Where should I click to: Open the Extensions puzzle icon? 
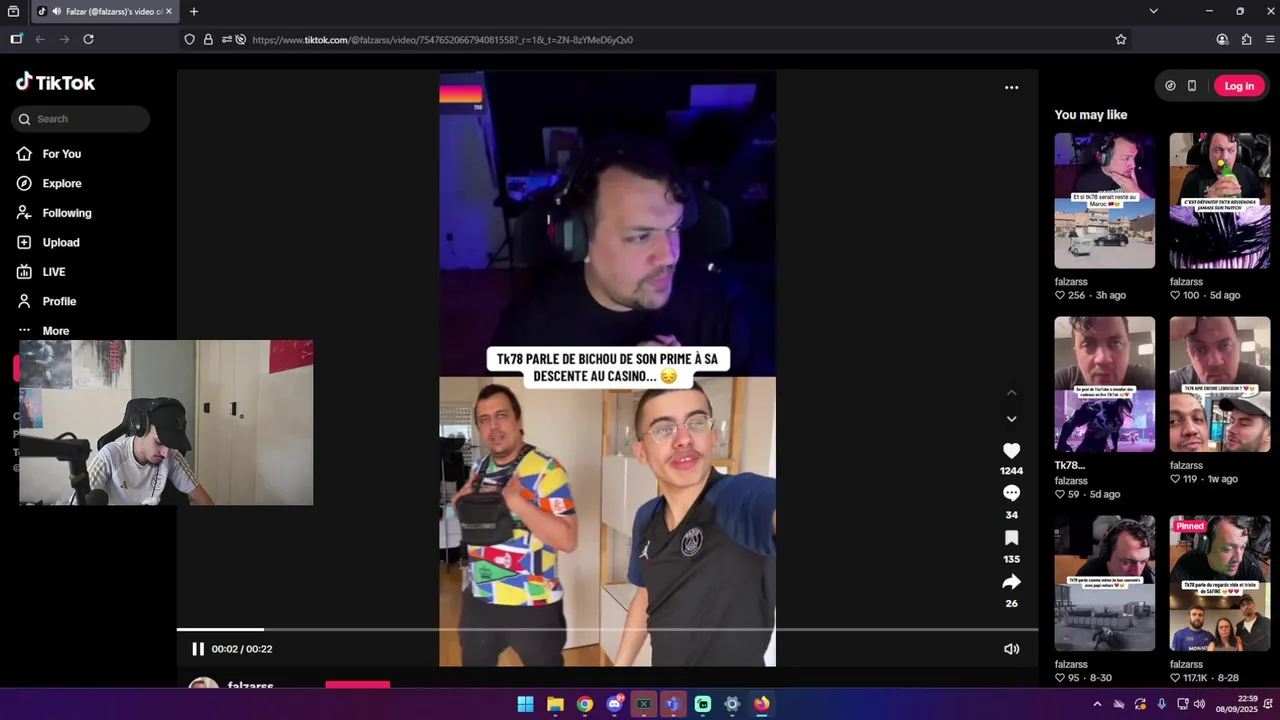point(1246,39)
